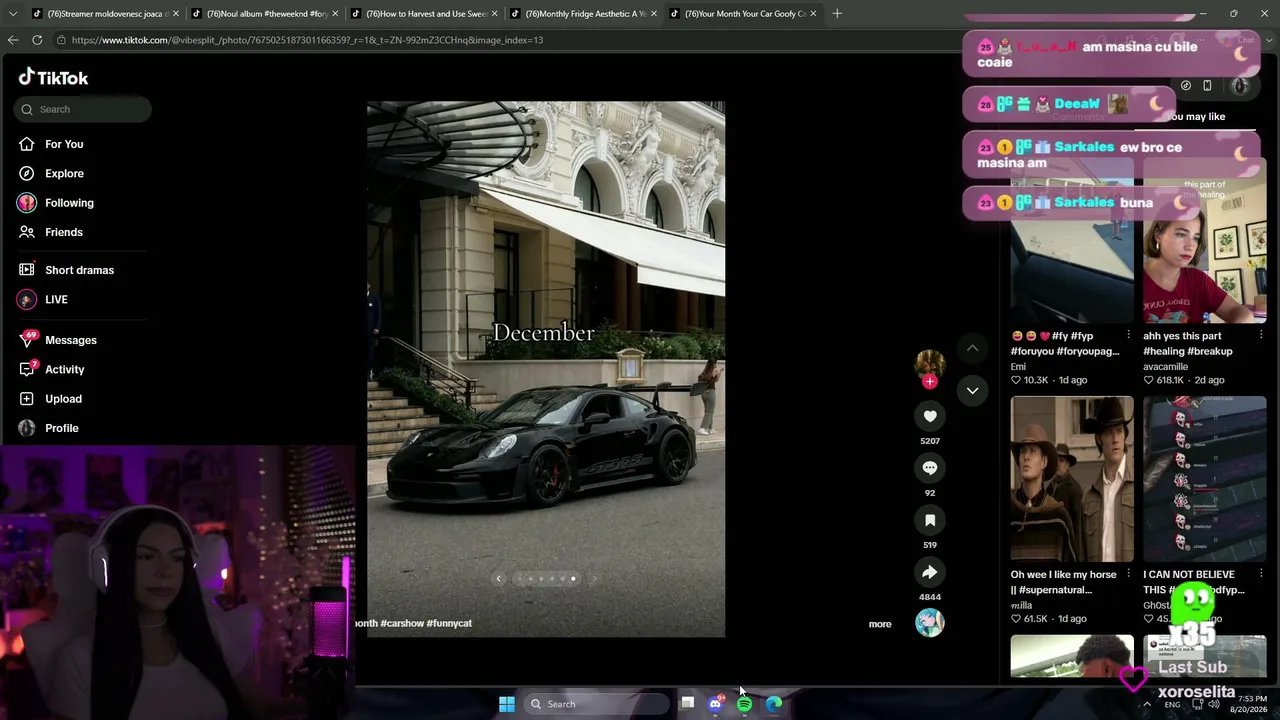The image size is (1280, 720).
Task: Open the Windows Start menu
Action: 507,704
